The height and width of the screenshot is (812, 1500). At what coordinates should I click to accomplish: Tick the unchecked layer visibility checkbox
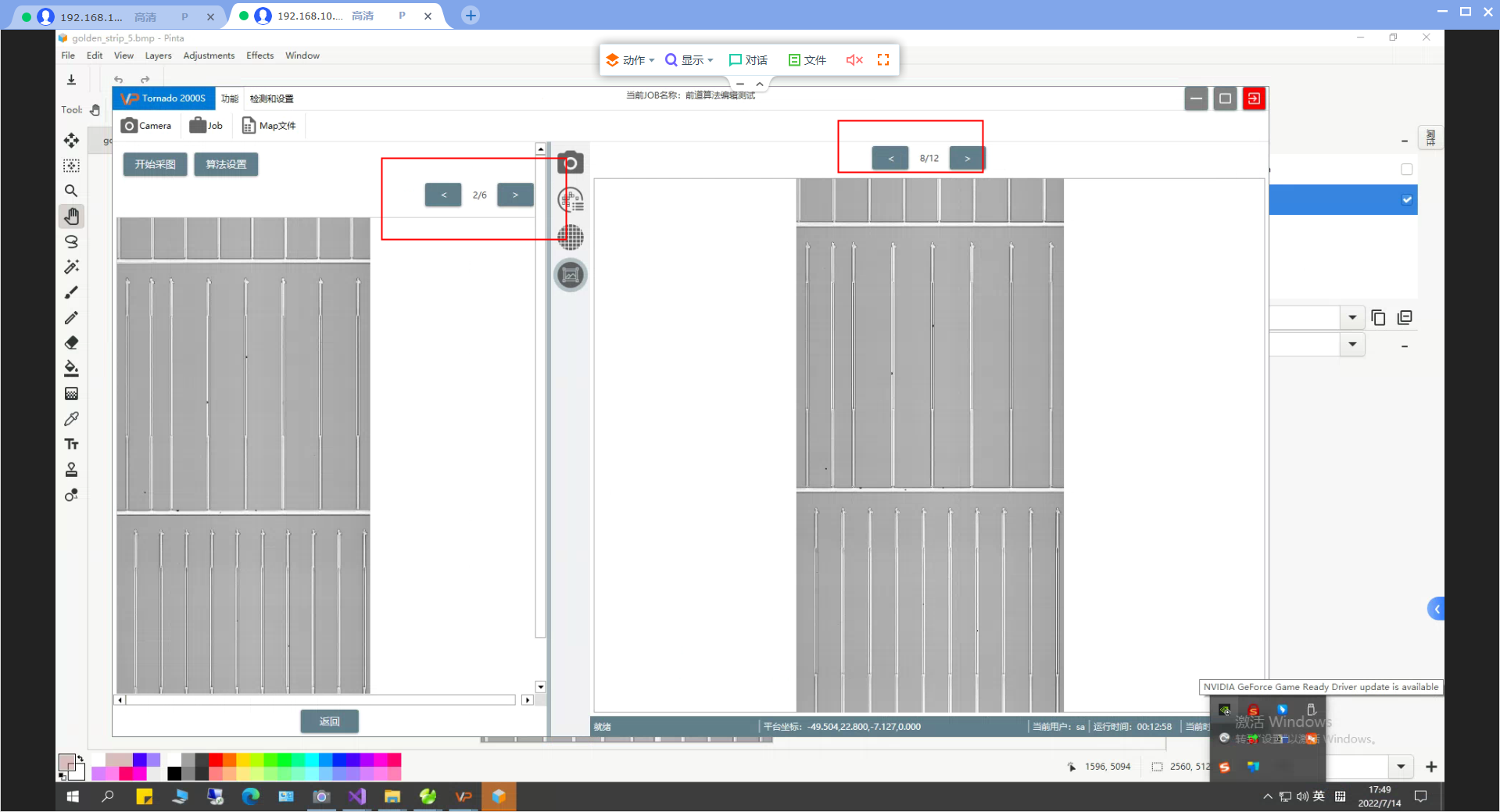[x=1406, y=170]
